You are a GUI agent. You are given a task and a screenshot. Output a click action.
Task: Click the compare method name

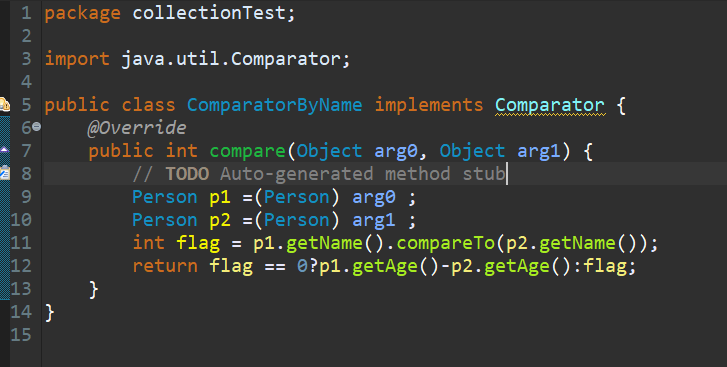tap(248, 151)
